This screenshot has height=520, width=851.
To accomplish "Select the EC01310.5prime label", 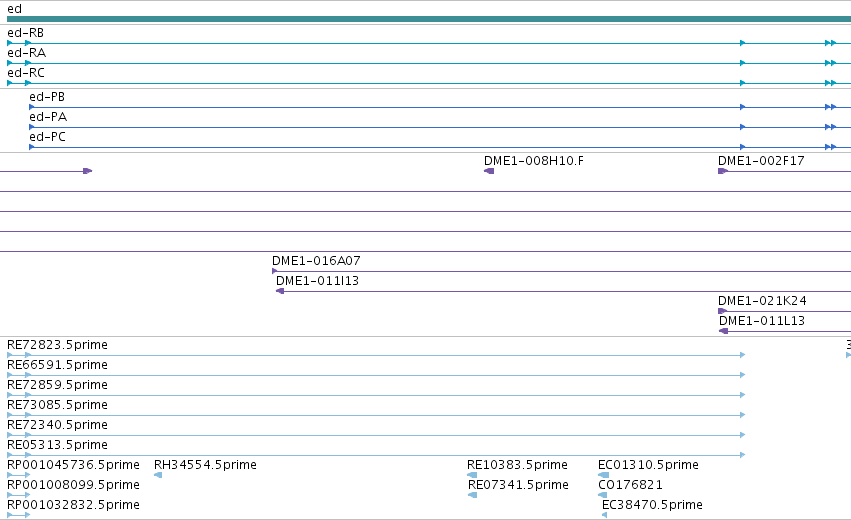I will tap(648, 465).
